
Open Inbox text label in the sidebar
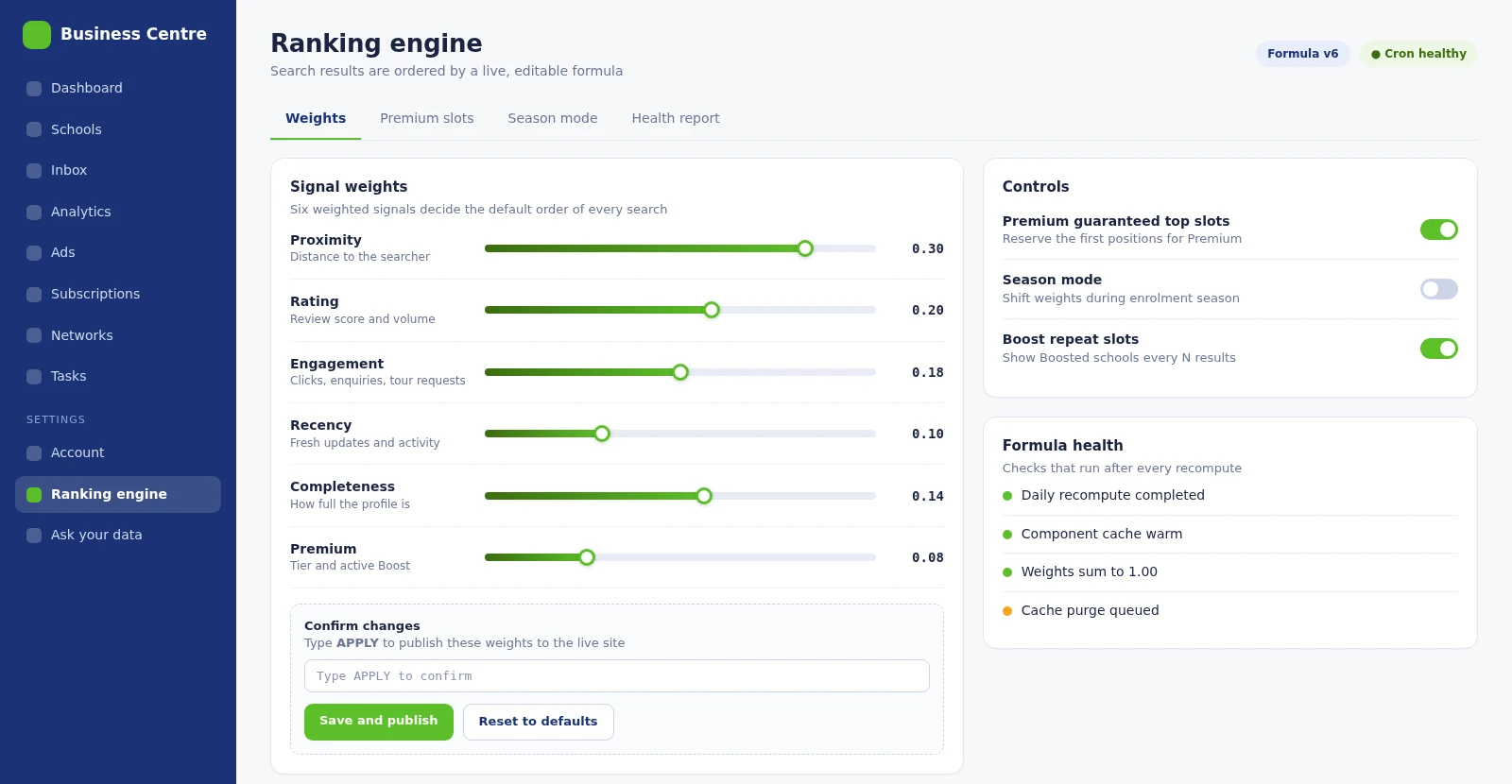(x=69, y=171)
